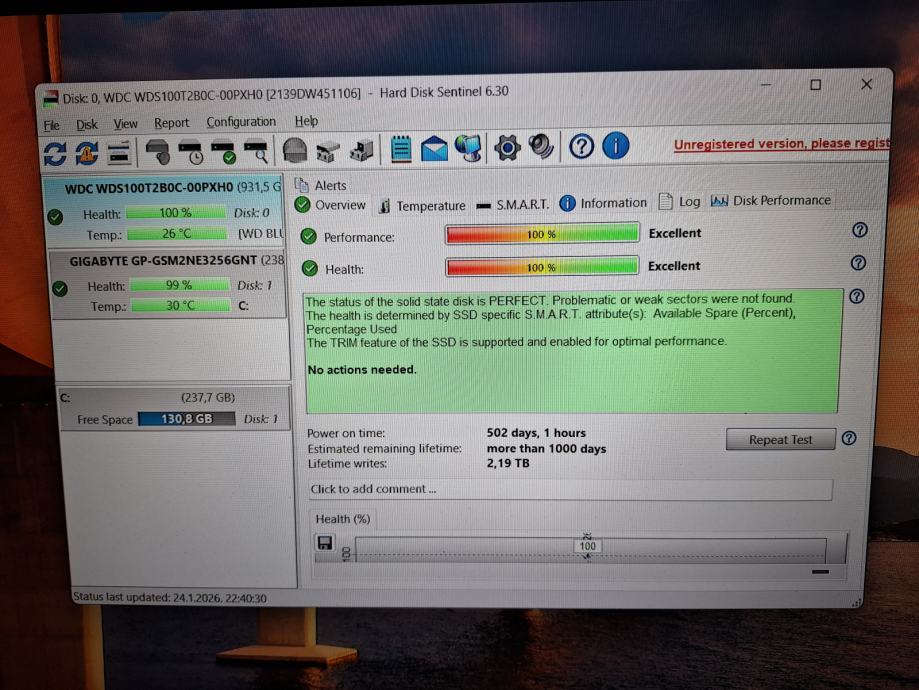Open the report notepad toolbar icon

pyautogui.click(x=401, y=149)
